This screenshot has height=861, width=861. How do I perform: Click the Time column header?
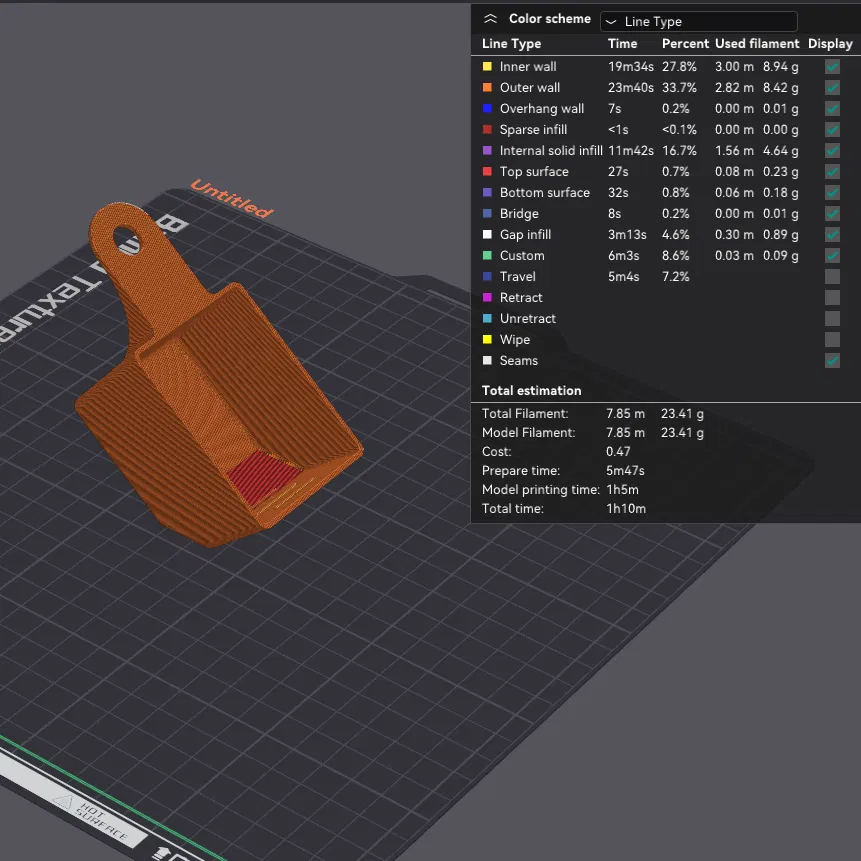click(x=622, y=43)
